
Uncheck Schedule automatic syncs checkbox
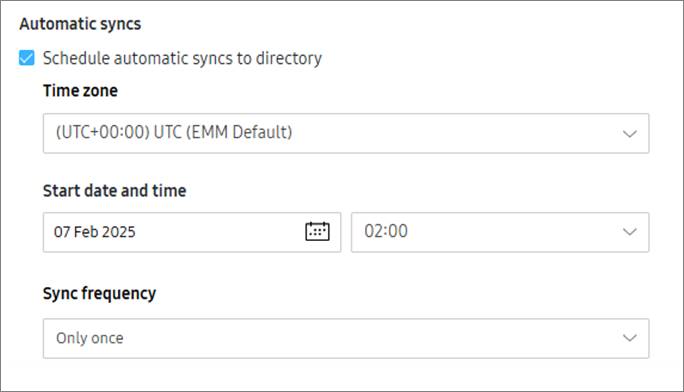[x=27, y=58]
